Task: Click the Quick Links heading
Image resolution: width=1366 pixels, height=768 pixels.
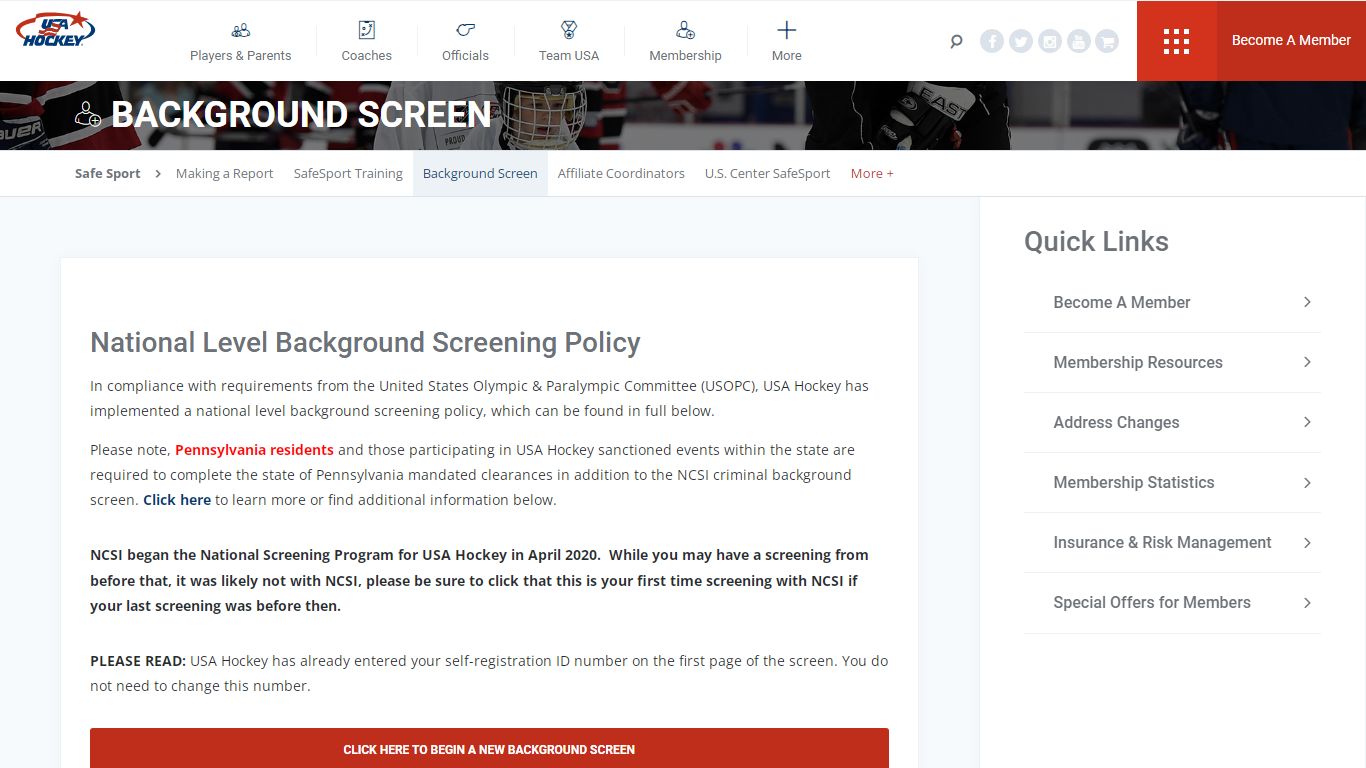Action: coord(1096,242)
